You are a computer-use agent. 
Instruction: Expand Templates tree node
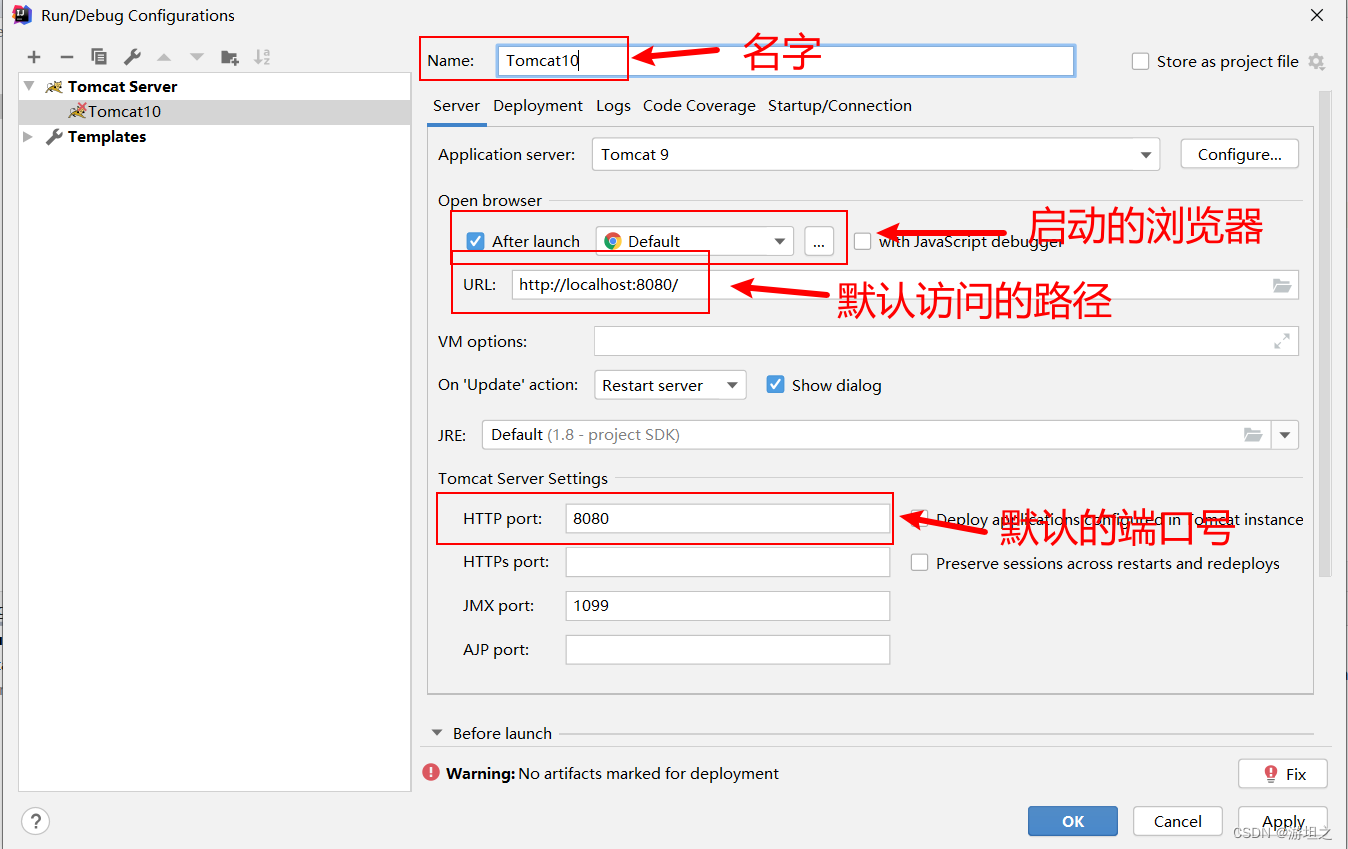[x=29, y=137]
